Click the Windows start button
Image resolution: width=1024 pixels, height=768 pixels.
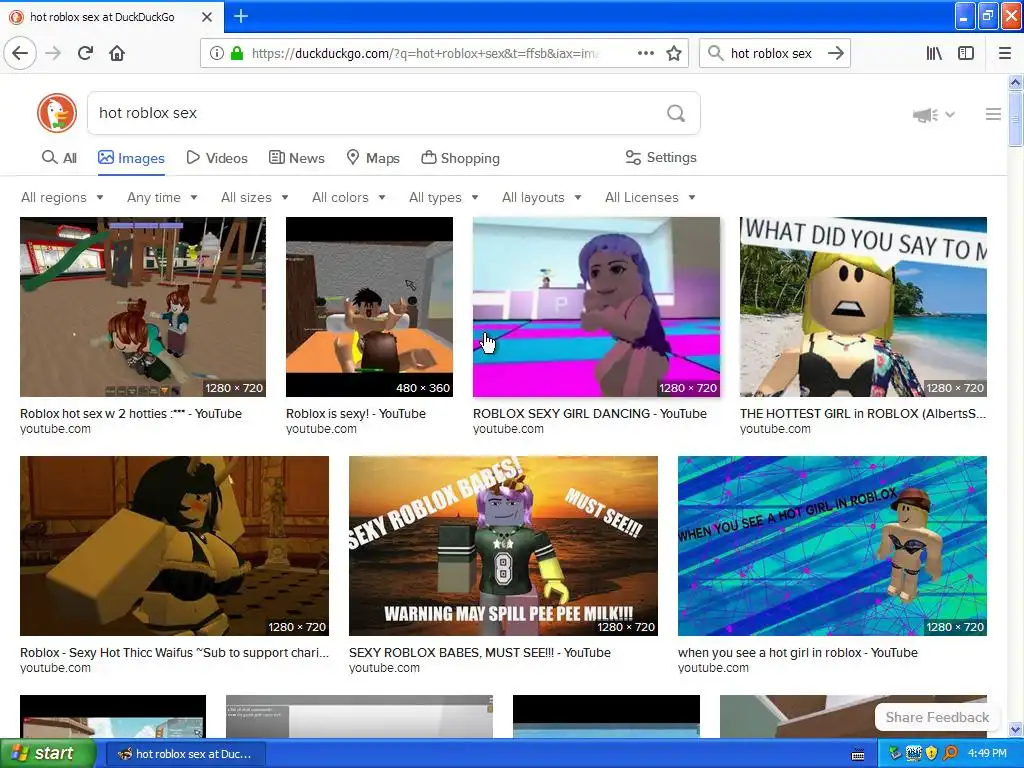click(x=48, y=754)
